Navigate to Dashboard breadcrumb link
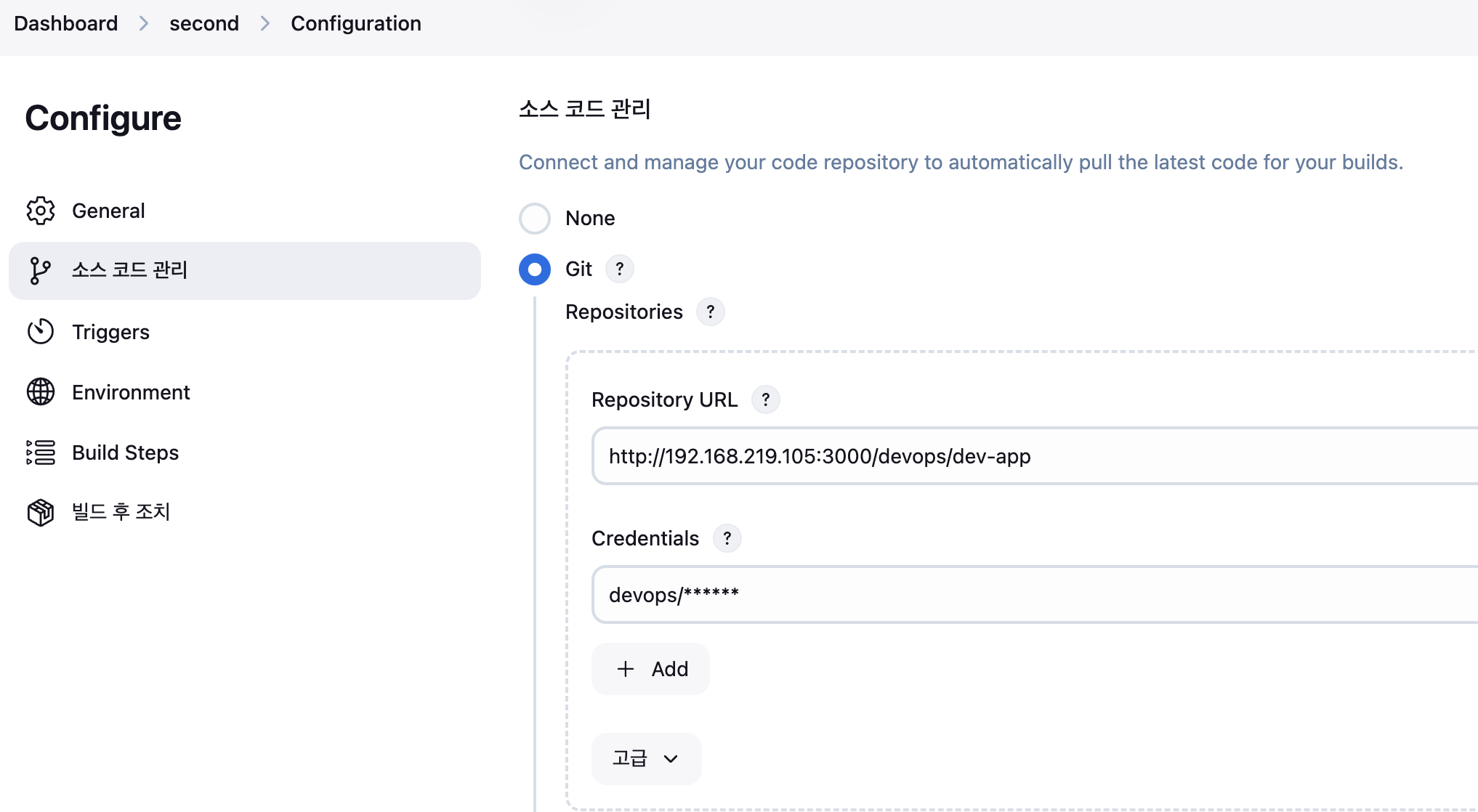 click(65, 23)
